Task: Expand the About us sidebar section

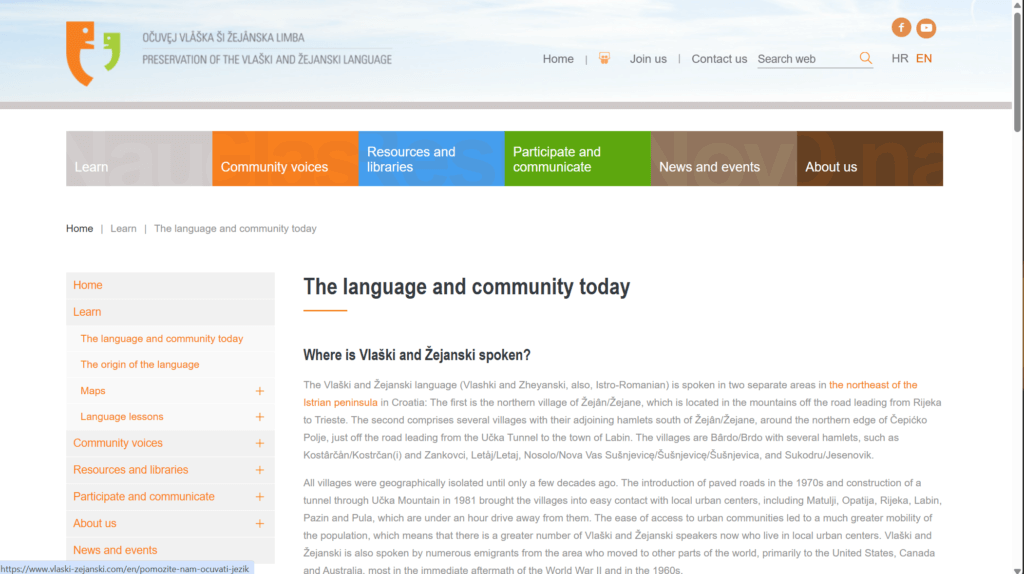Action: tap(260, 523)
